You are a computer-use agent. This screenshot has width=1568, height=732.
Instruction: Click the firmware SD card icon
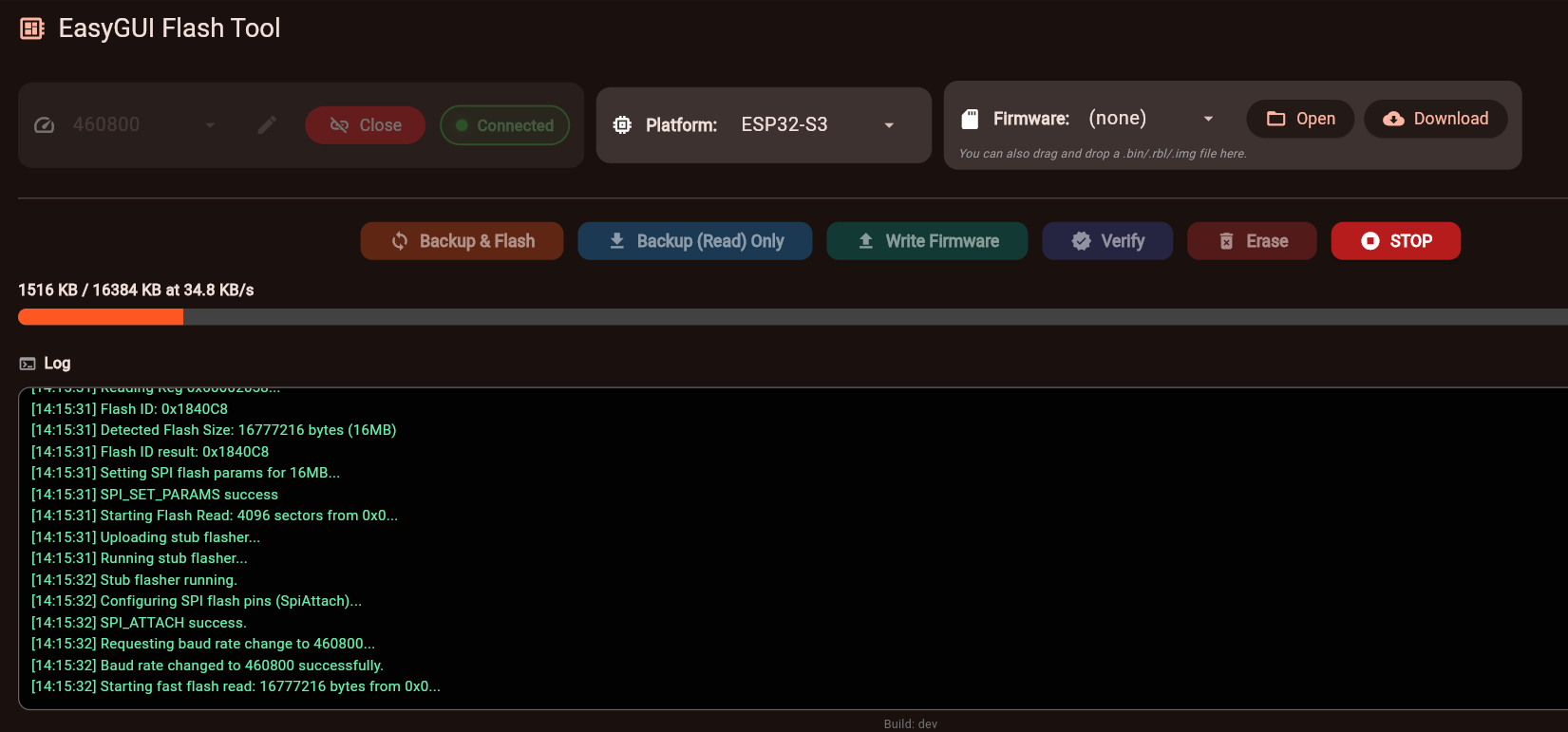click(x=970, y=119)
